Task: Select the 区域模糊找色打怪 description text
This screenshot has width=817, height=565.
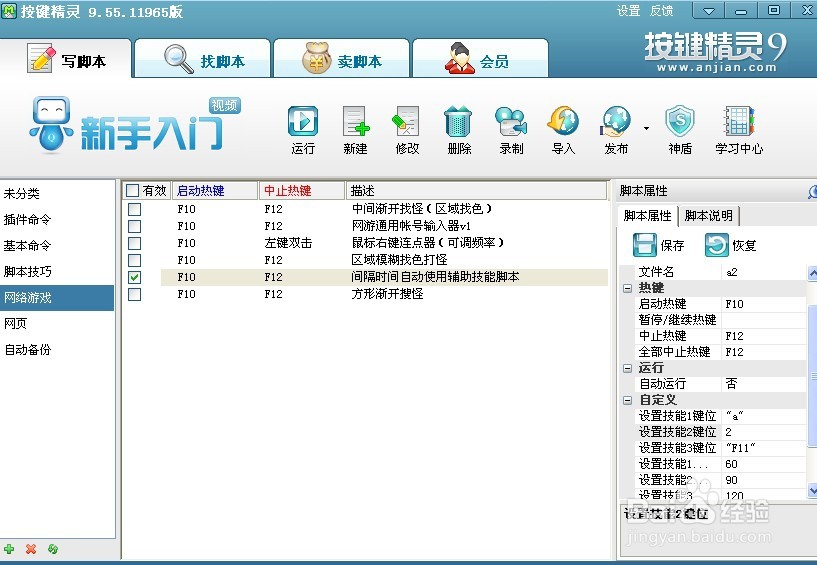Action: (399, 260)
